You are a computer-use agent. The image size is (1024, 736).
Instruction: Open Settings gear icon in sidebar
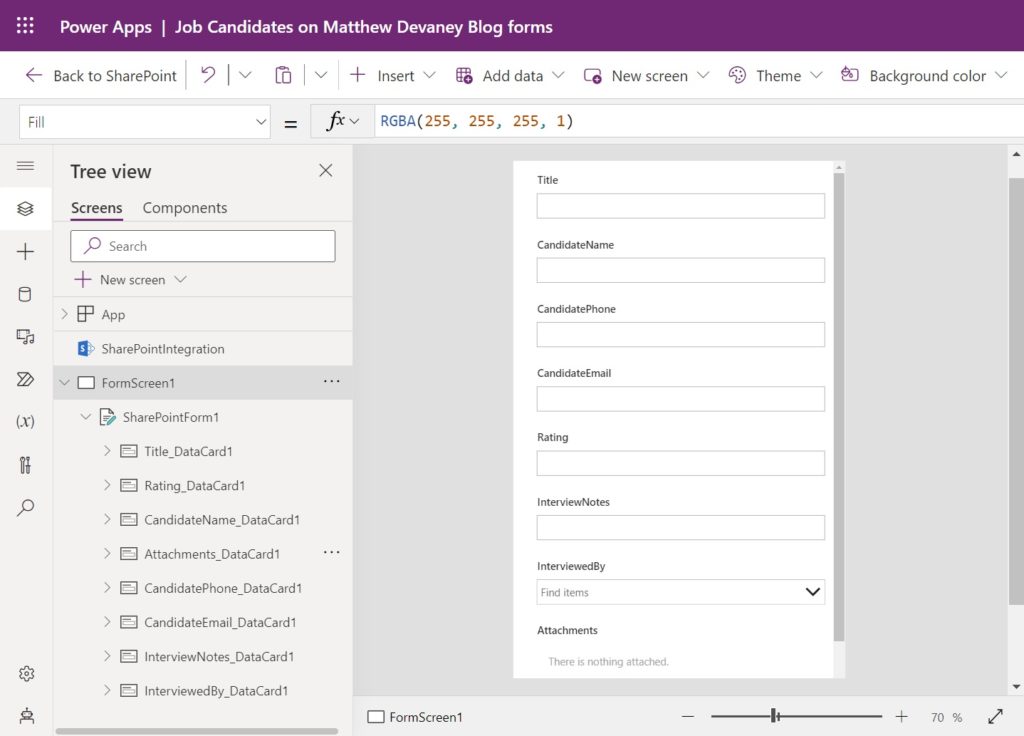pyautogui.click(x=26, y=673)
